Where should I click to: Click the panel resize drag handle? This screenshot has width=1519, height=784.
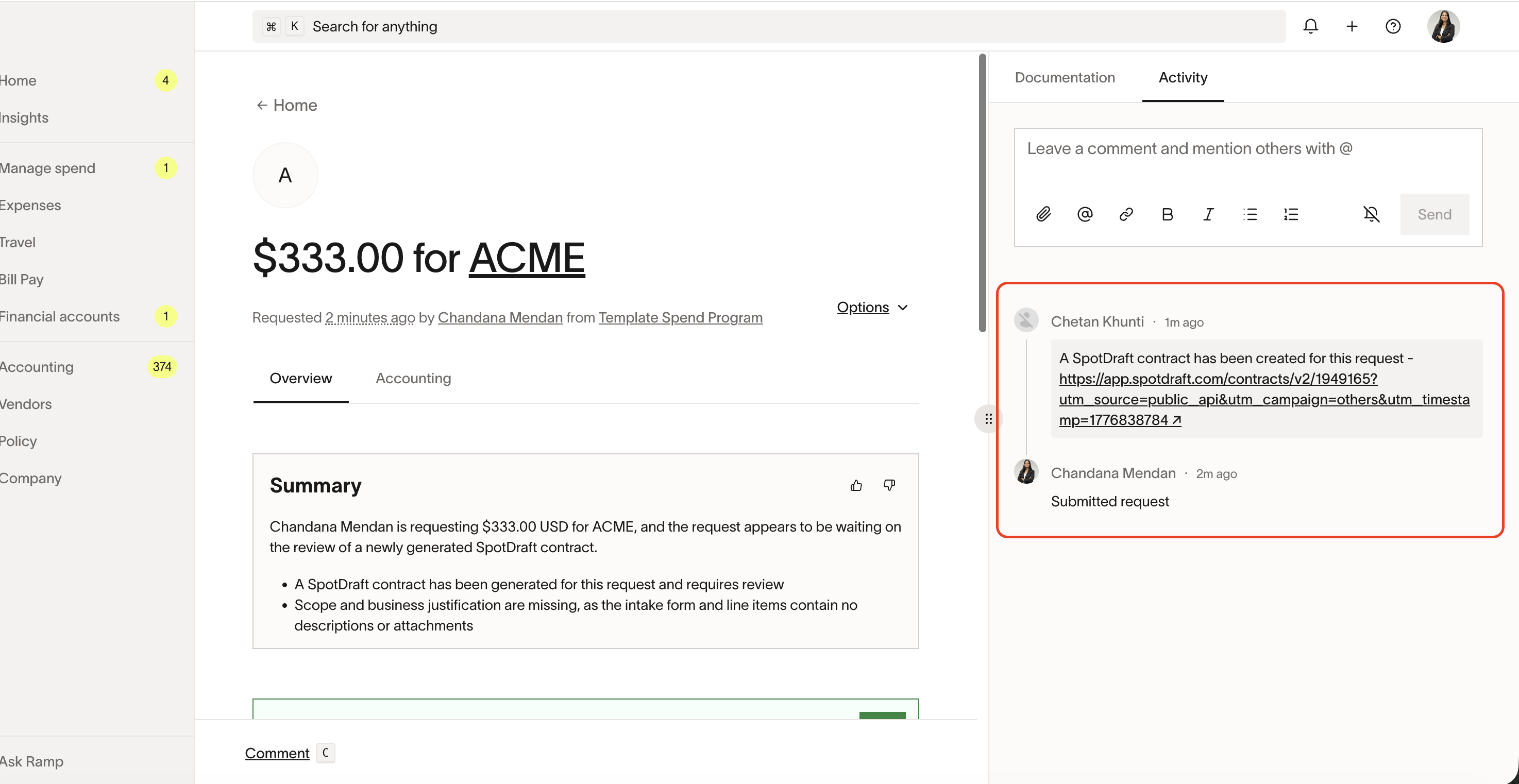pyautogui.click(x=988, y=419)
